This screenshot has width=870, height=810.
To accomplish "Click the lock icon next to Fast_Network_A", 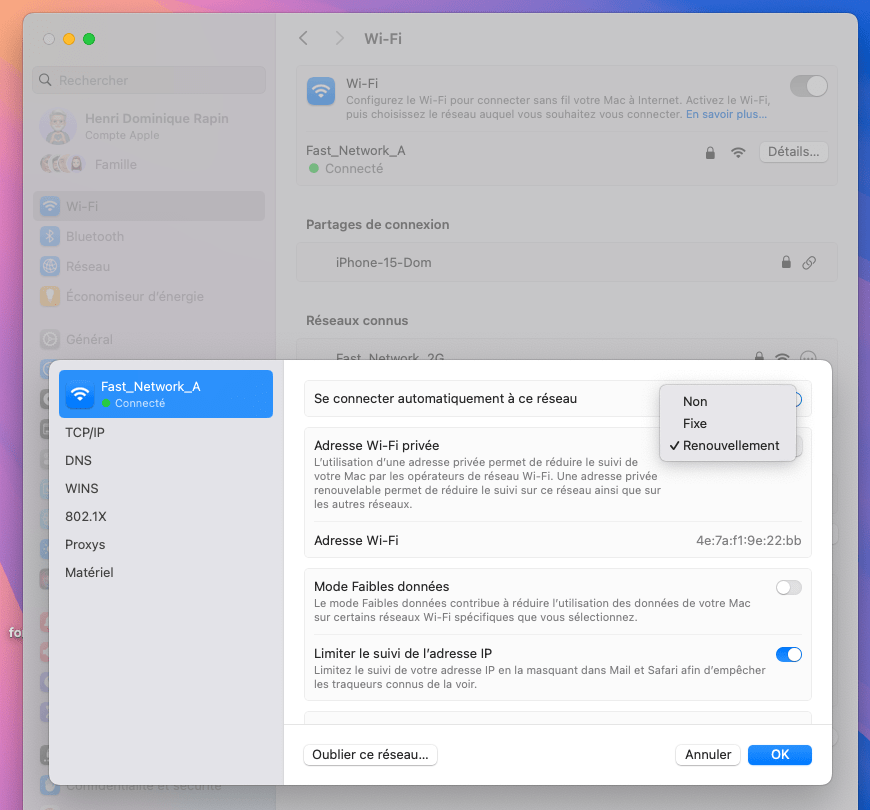I will point(710,152).
